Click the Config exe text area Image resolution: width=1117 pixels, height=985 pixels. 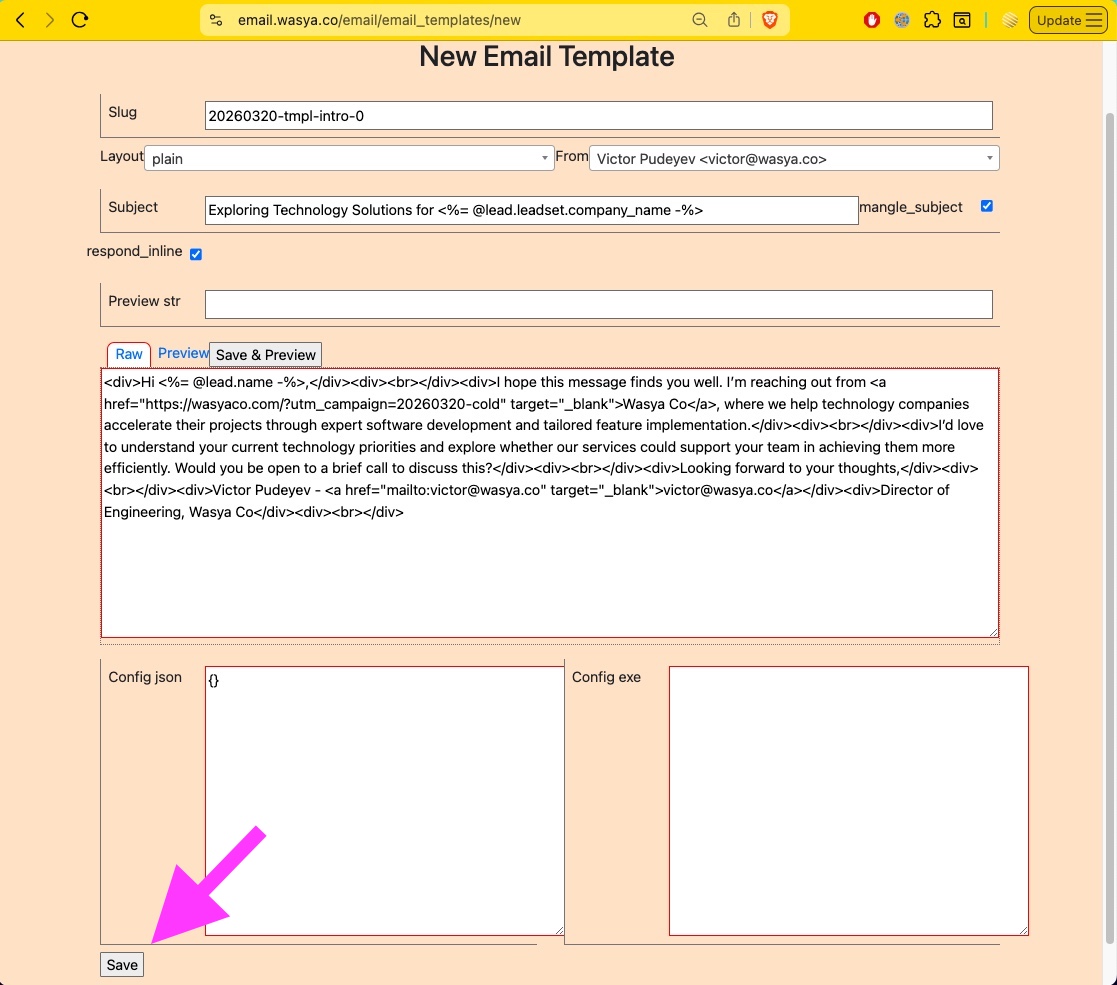click(848, 800)
